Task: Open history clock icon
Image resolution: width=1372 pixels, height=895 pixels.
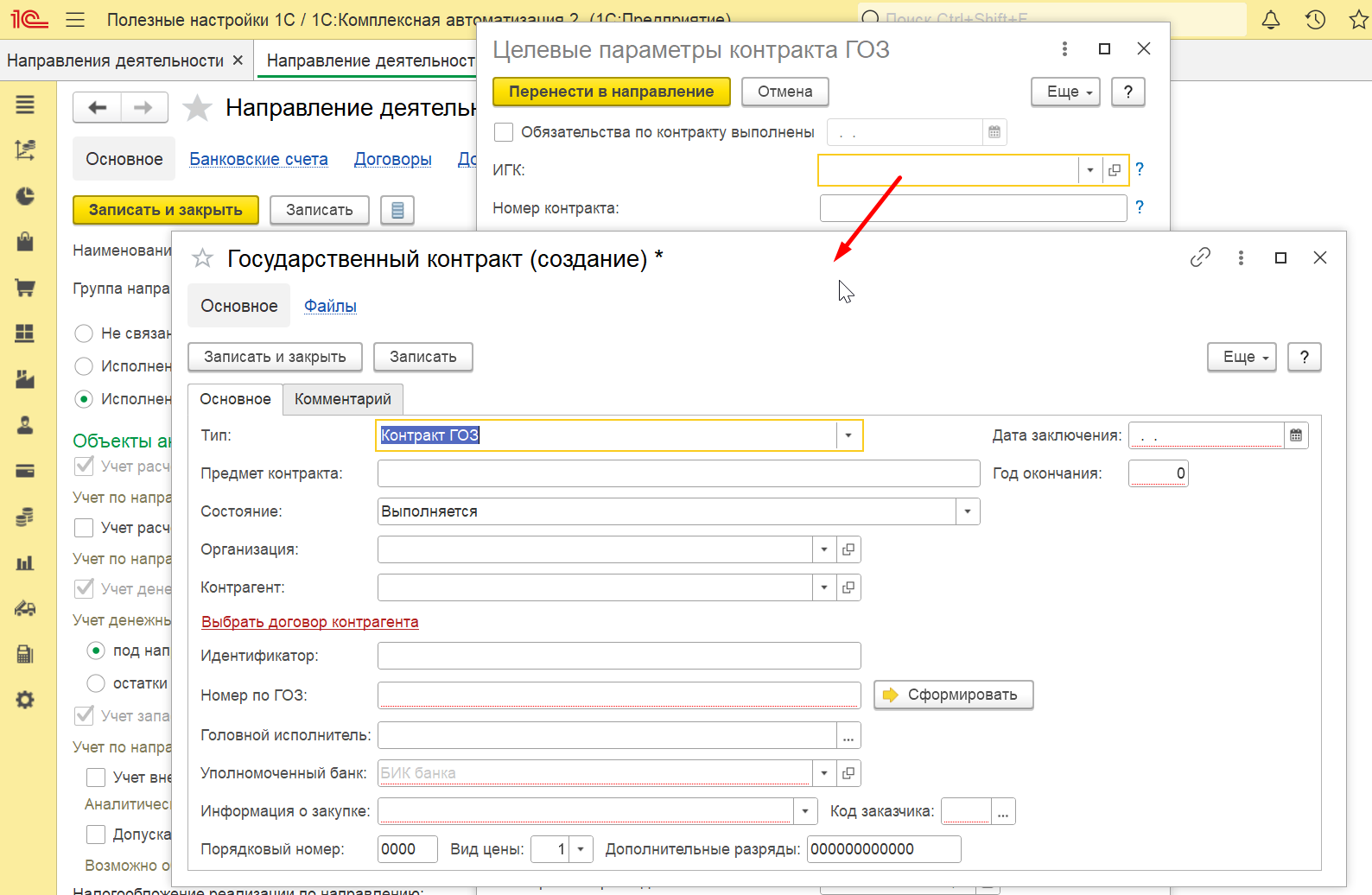Action: pos(1315,19)
